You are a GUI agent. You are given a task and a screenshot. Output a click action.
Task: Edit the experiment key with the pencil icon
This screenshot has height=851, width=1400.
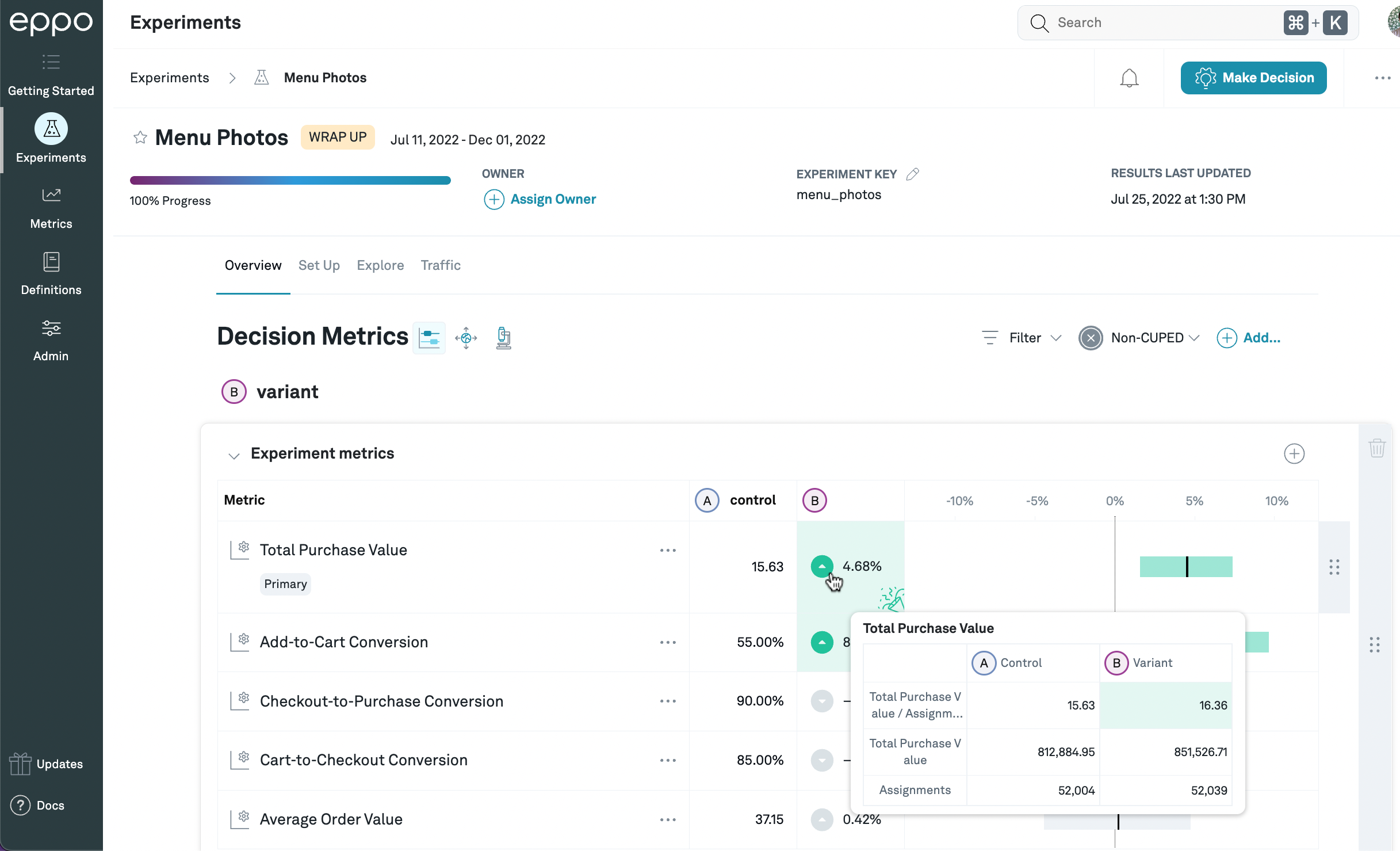click(913, 174)
